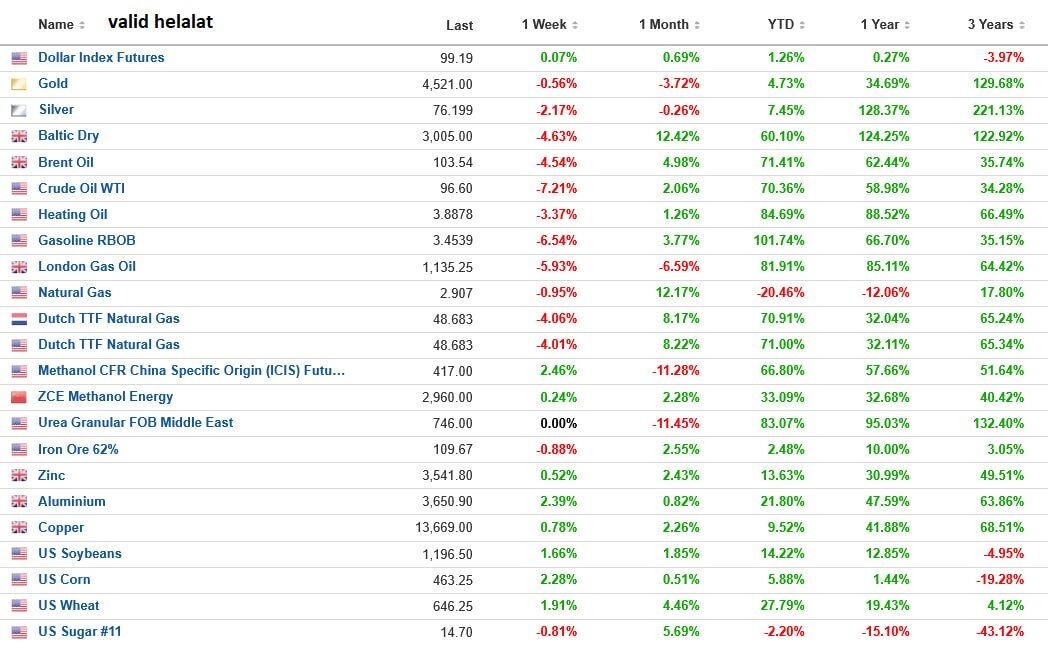Viewport: 1048px width, 655px height.
Task: Click the China flag beside ZCE Methanol Energy
Action: tap(19, 397)
